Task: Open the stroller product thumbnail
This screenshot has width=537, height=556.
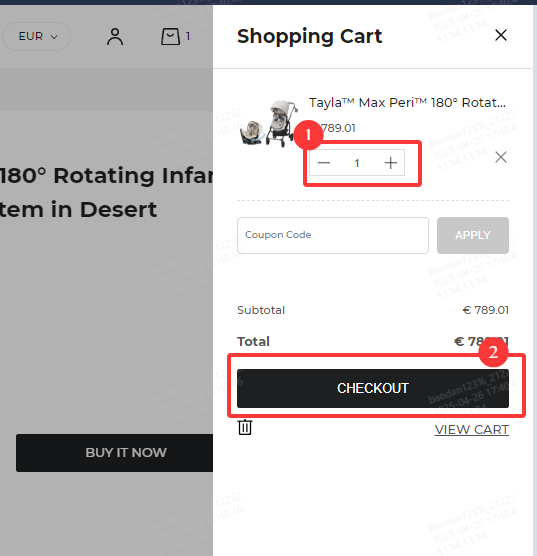Action: [269, 123]
